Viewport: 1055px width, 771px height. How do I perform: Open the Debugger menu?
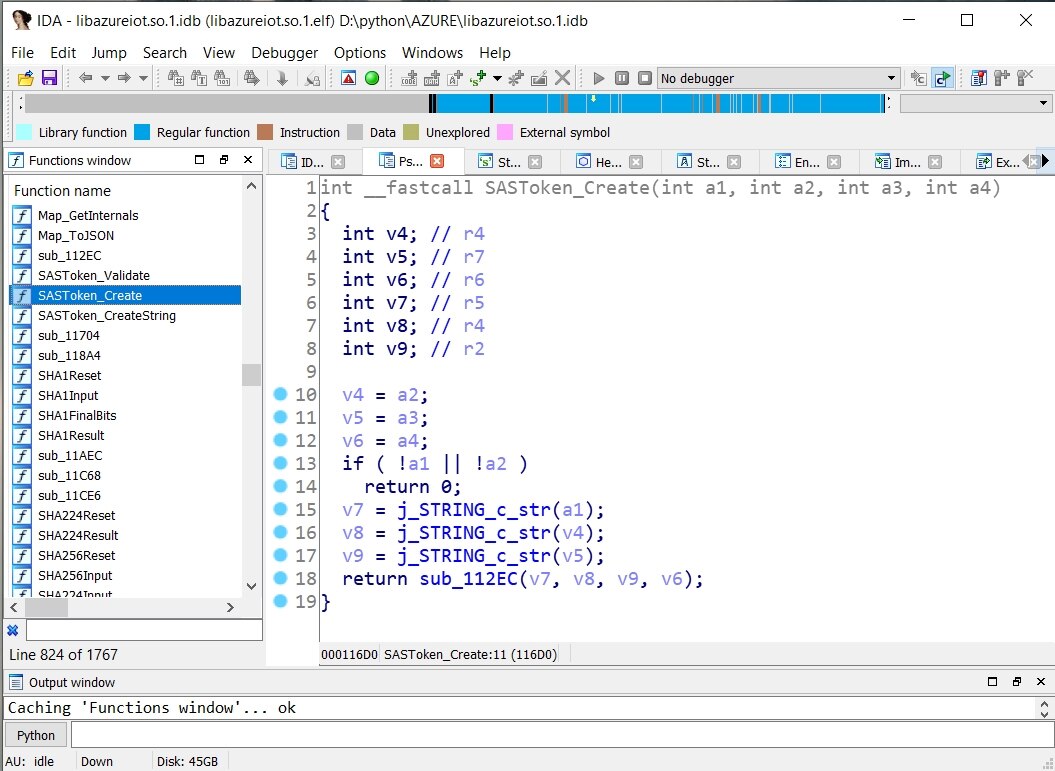coord(284,53)
